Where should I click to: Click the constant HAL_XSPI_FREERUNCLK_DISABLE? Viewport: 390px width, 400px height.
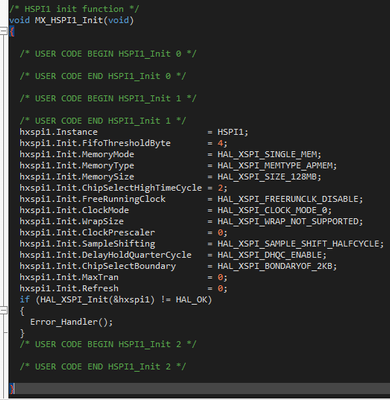pos(288,199)
